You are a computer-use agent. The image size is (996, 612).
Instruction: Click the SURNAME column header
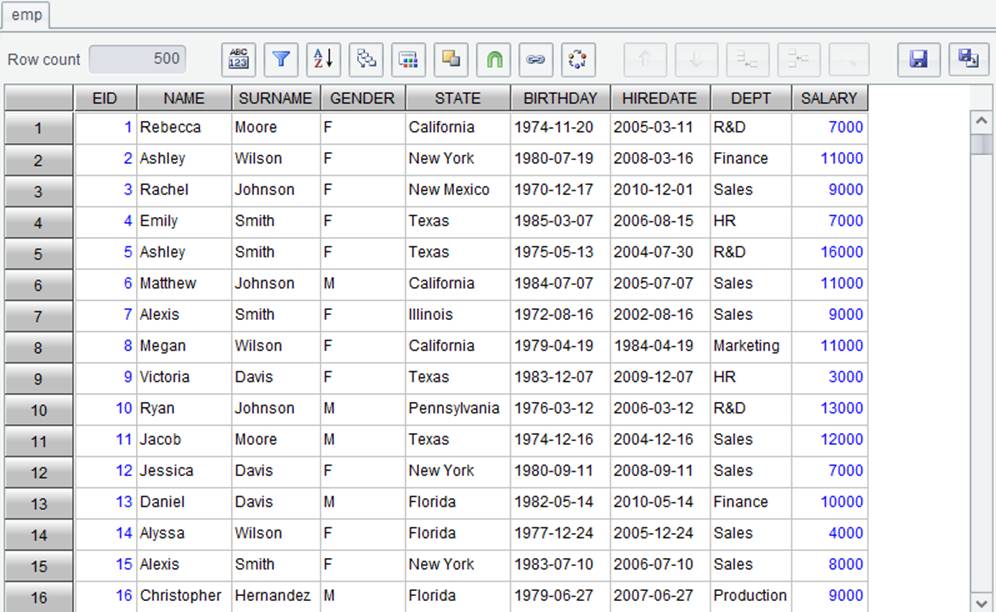(276, 99)
